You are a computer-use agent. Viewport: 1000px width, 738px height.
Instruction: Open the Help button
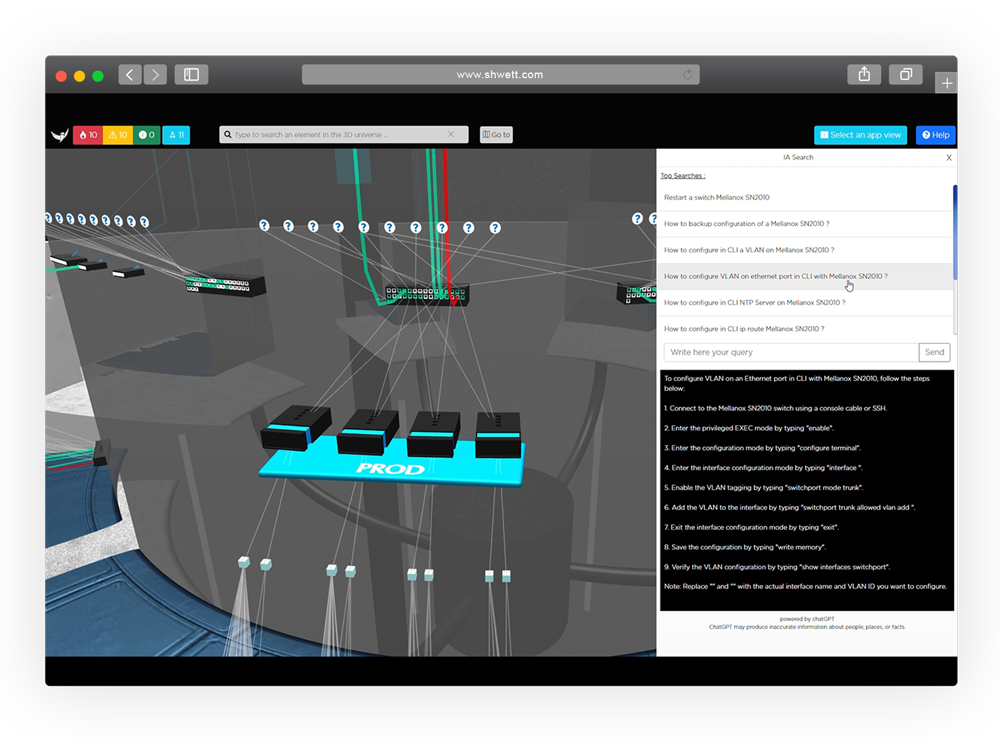[936, 135]
